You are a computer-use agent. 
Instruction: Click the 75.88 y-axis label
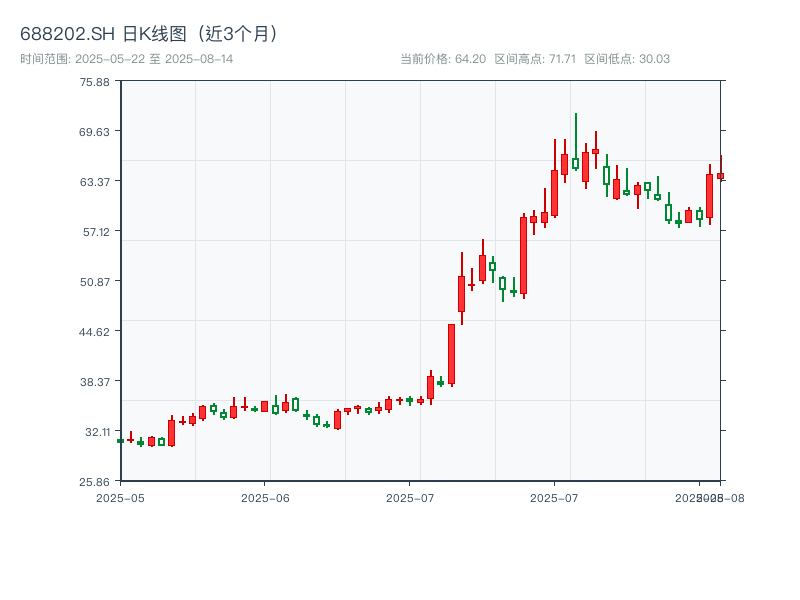94,82
